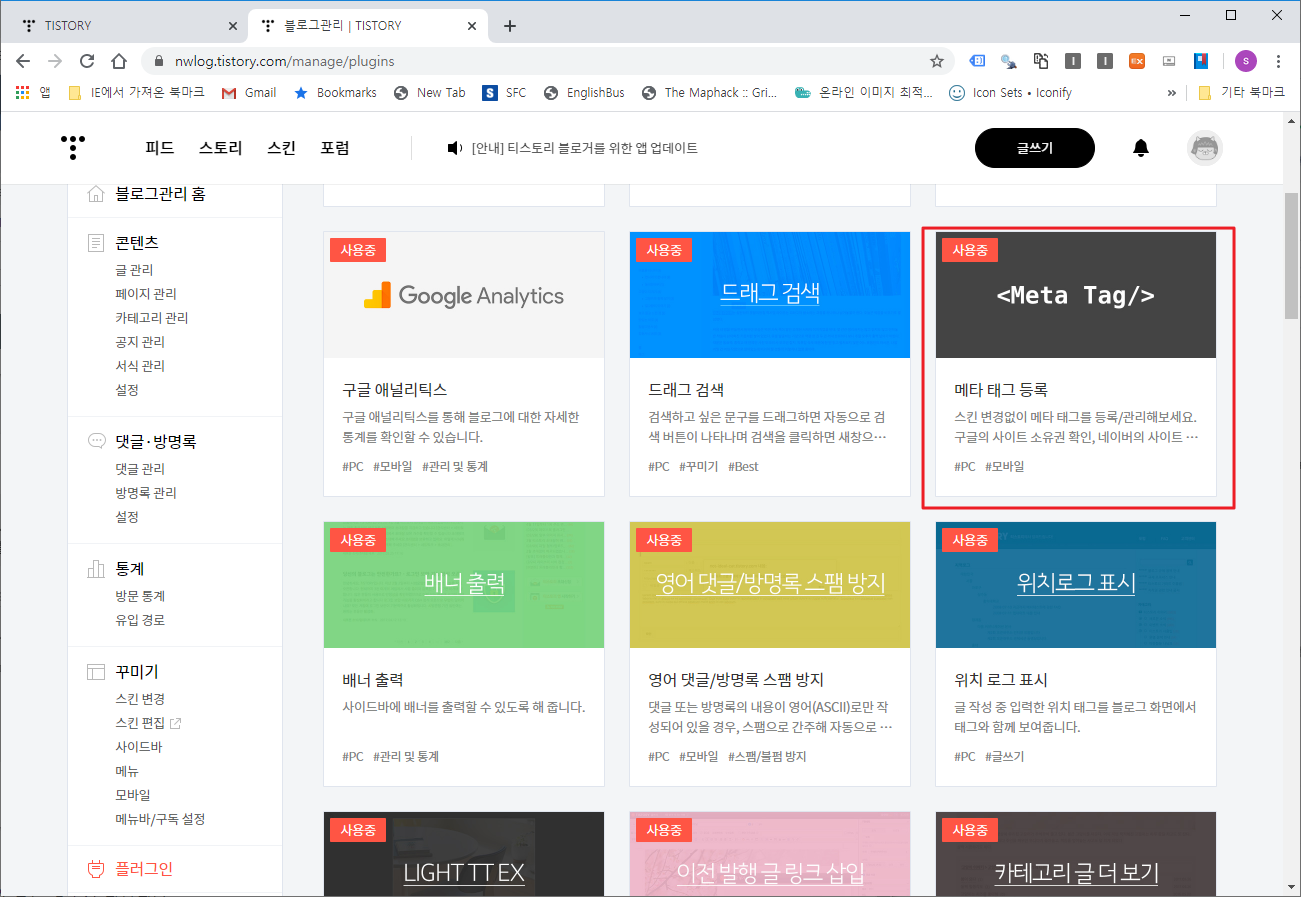Open the IE에서 가져온 북마크 folder
This screenshot has height=897, width=1301.
[136, 92]
